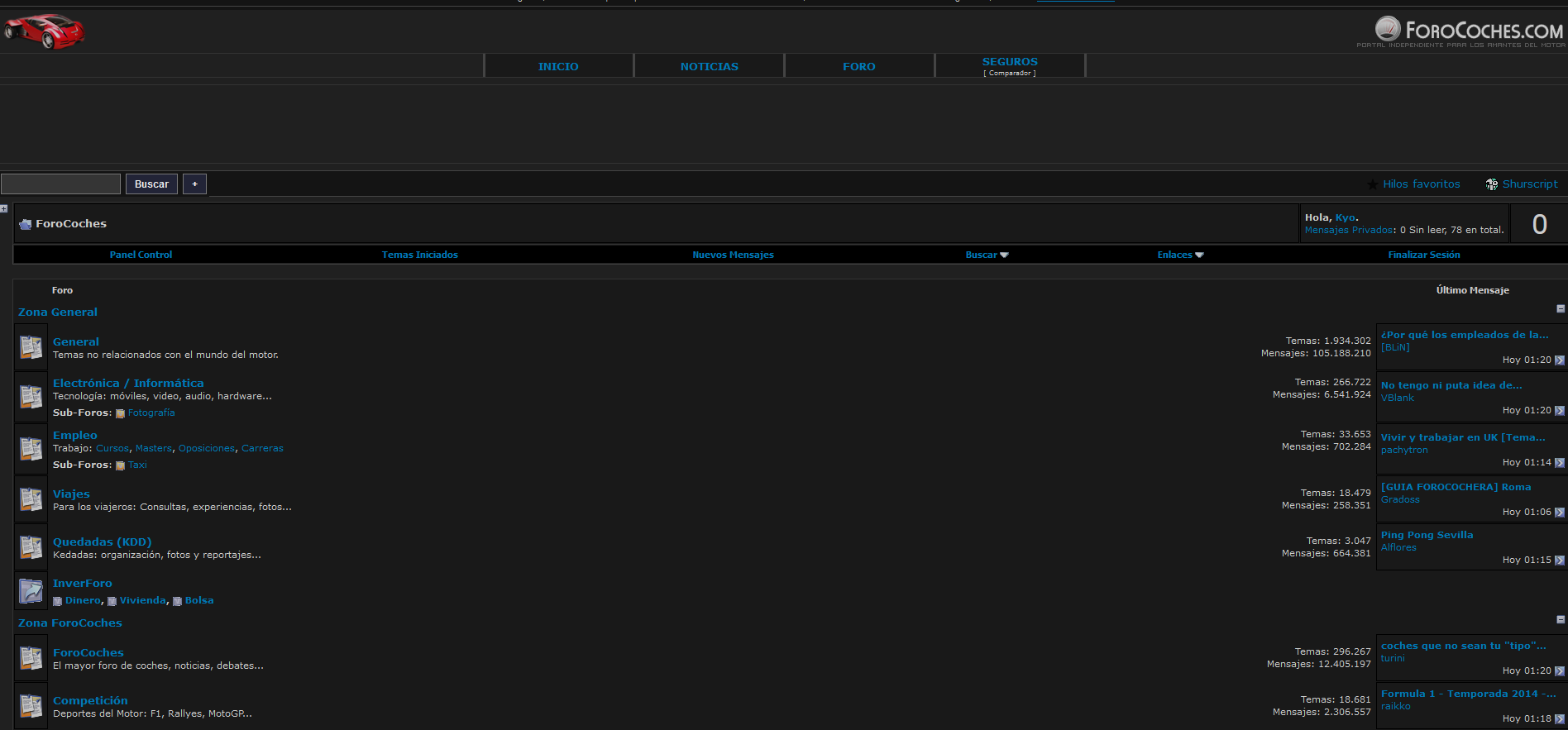Open the FORO tab
The height and width of the screenshot is (730, 1568).
(x=859, y=66)
